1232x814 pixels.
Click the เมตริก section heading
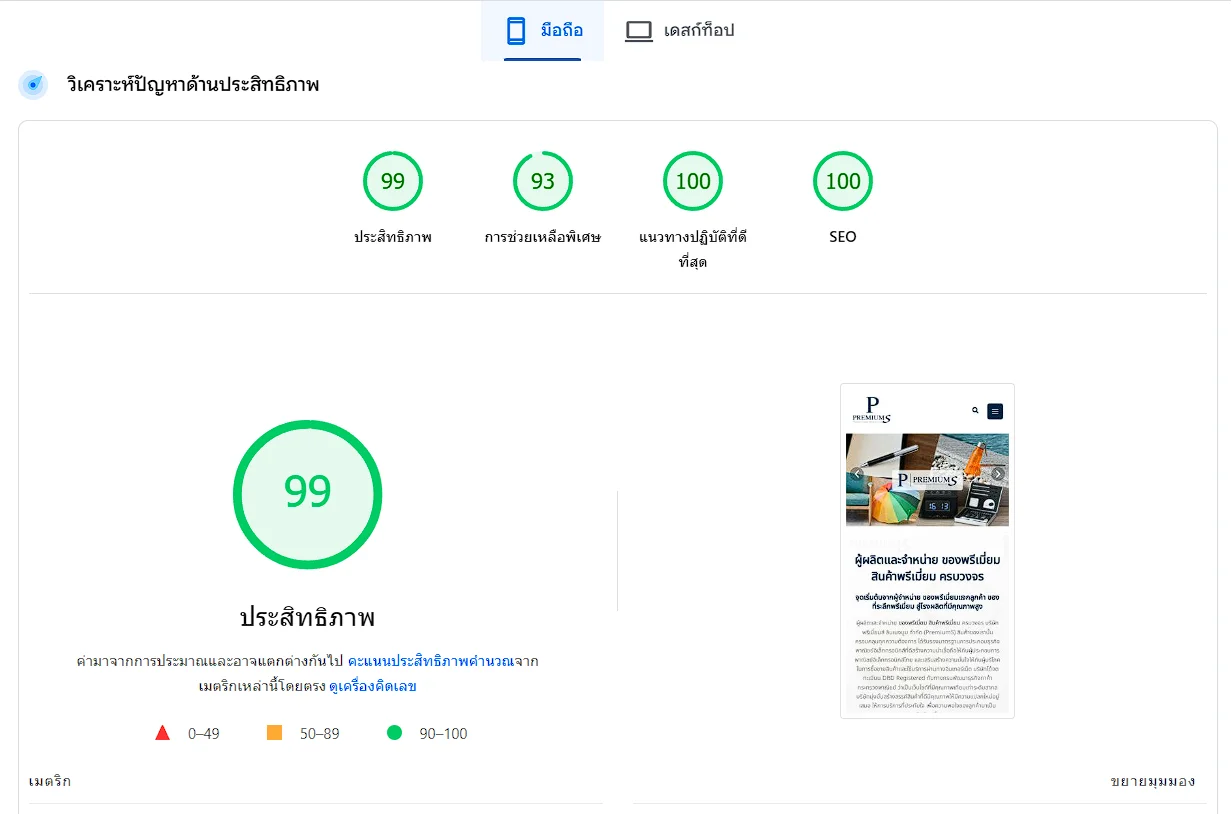pyautogui.click(x=50, y=781)
